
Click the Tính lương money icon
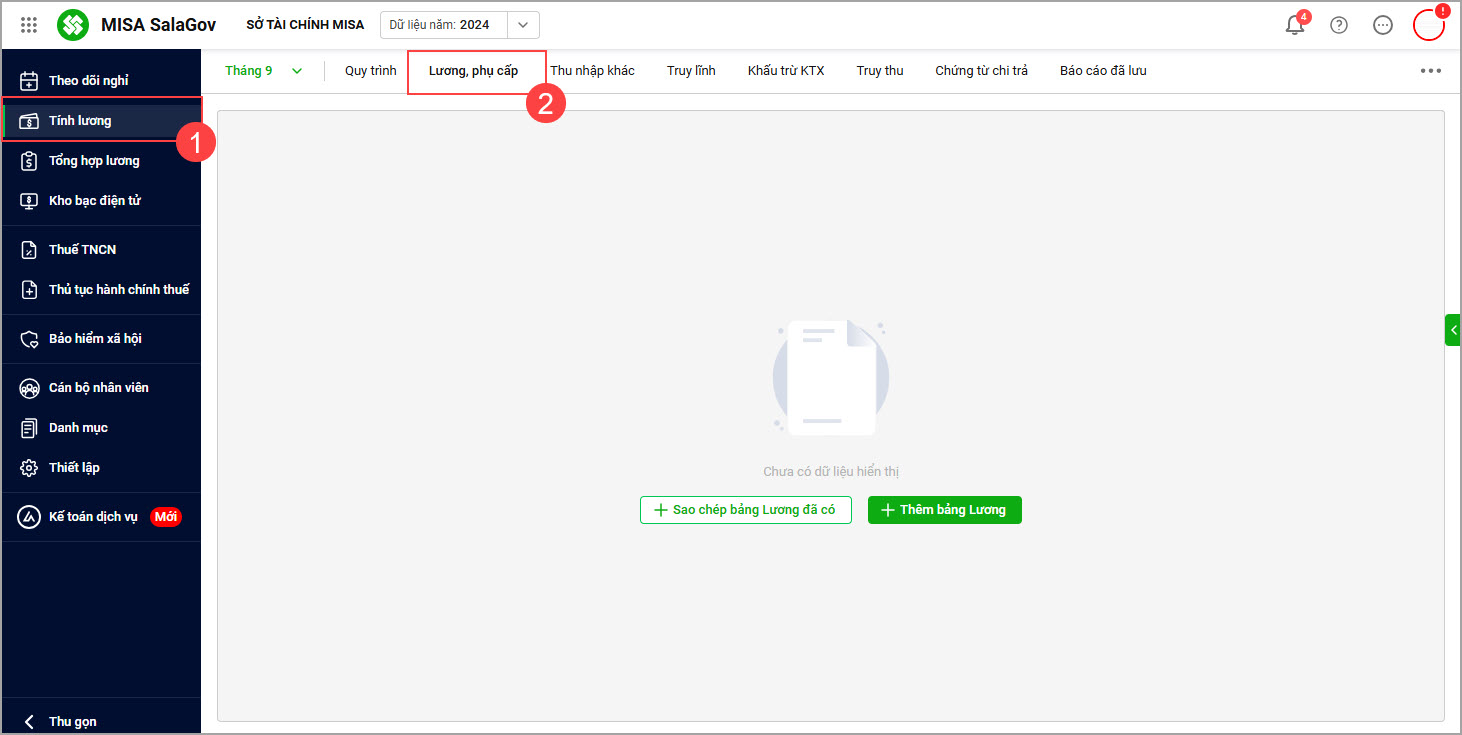click(30, 120)
